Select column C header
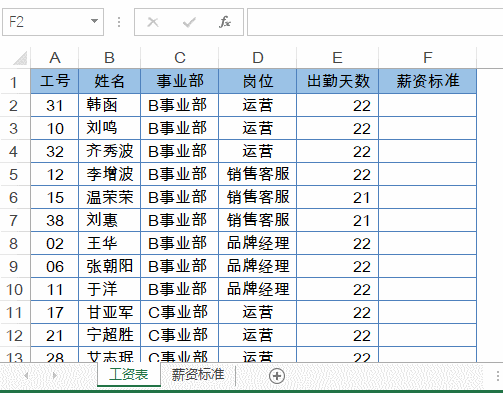Screen dimensions: 503x393 [180, 58]
